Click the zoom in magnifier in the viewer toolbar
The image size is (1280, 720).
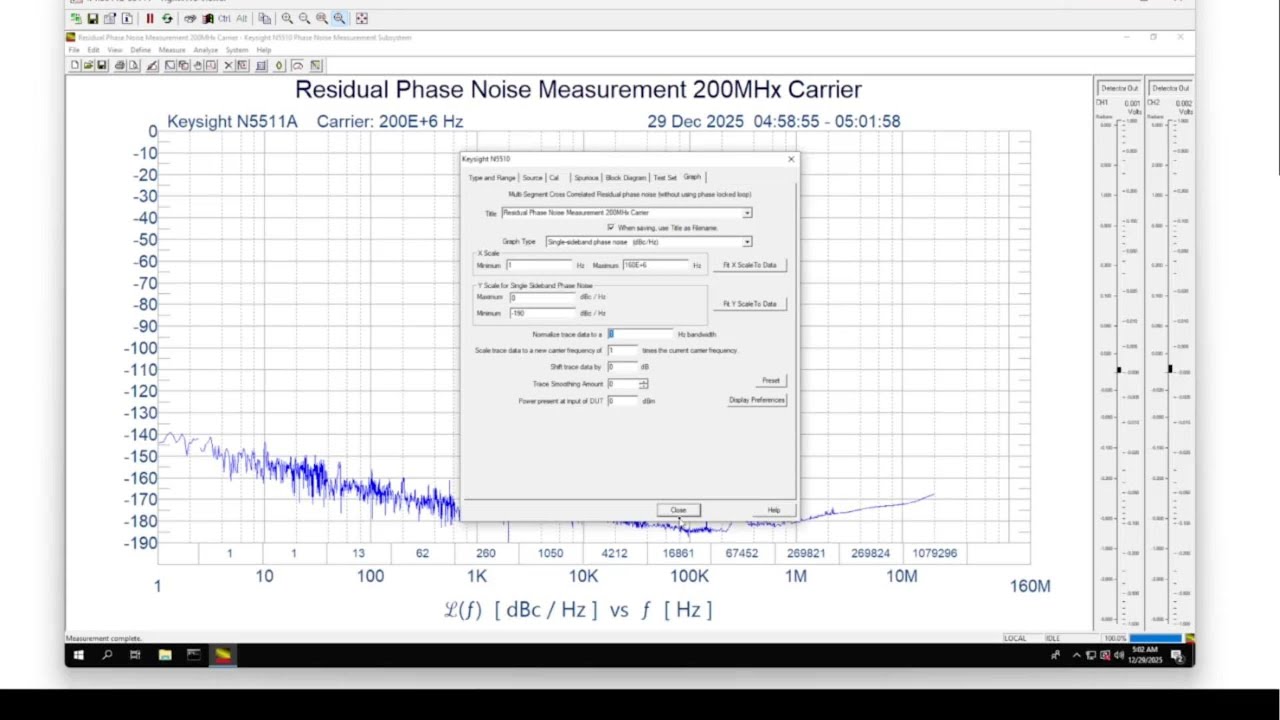pos(287,18)
